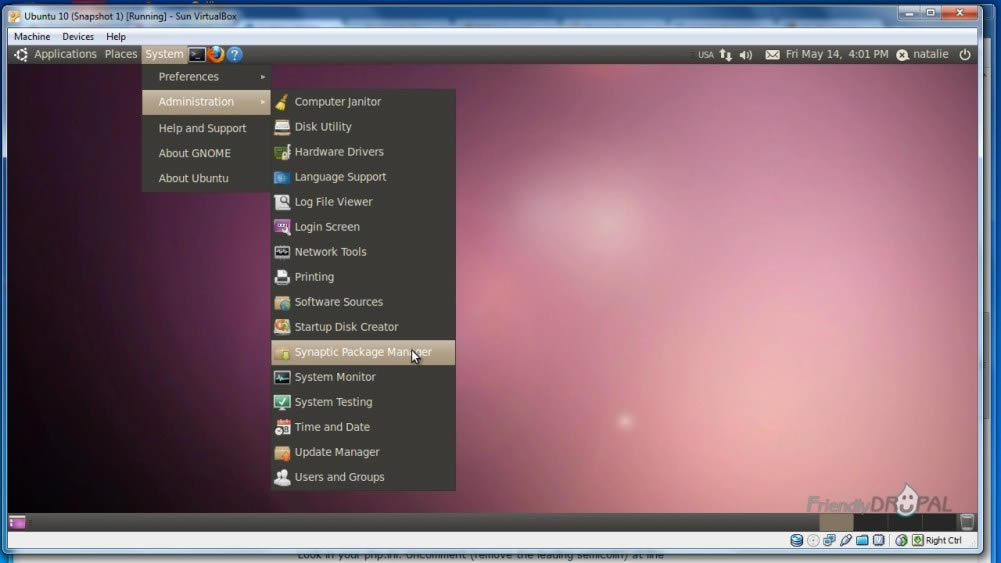Click the Hardware Drivers chip icon
Screen dimensions: 1001x563
pos(282,152)
